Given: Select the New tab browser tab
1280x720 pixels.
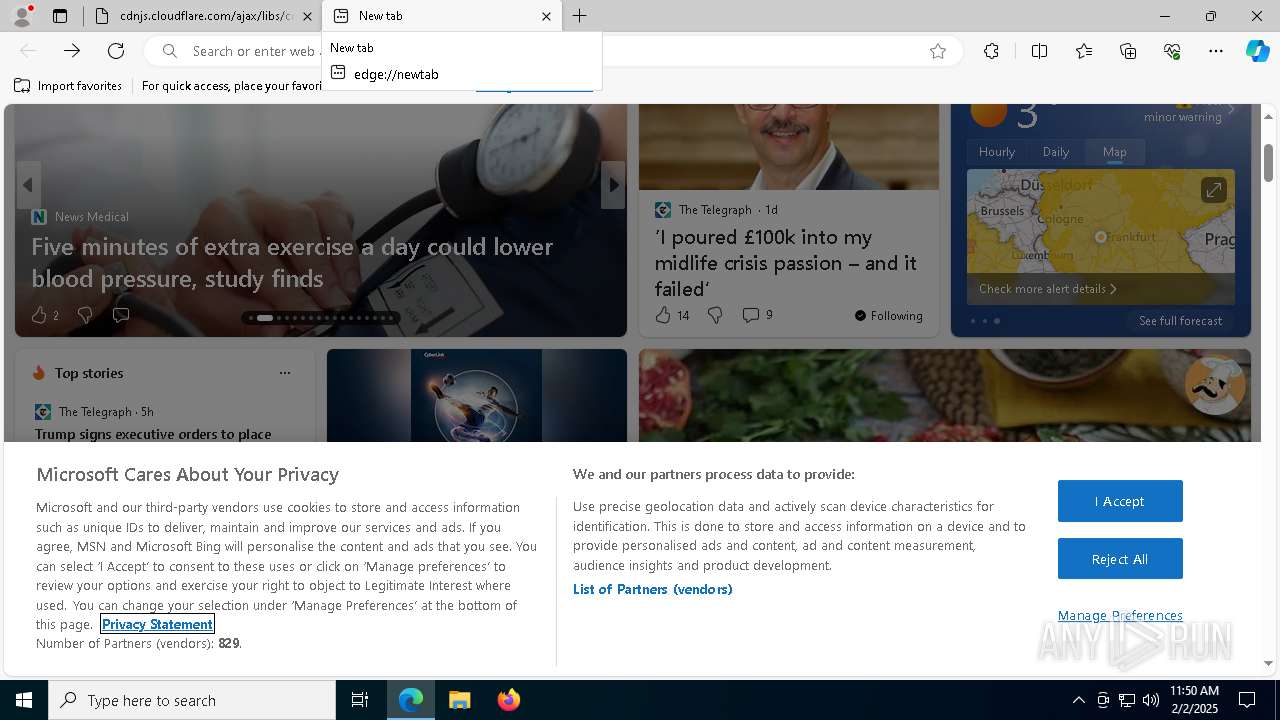Looking at the screenshot, I should point(442,16).
